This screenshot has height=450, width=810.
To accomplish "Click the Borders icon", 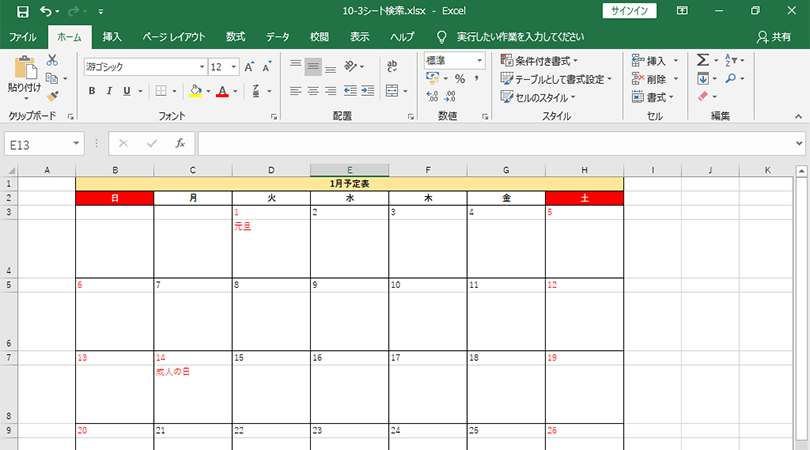I will coord(160,91).
